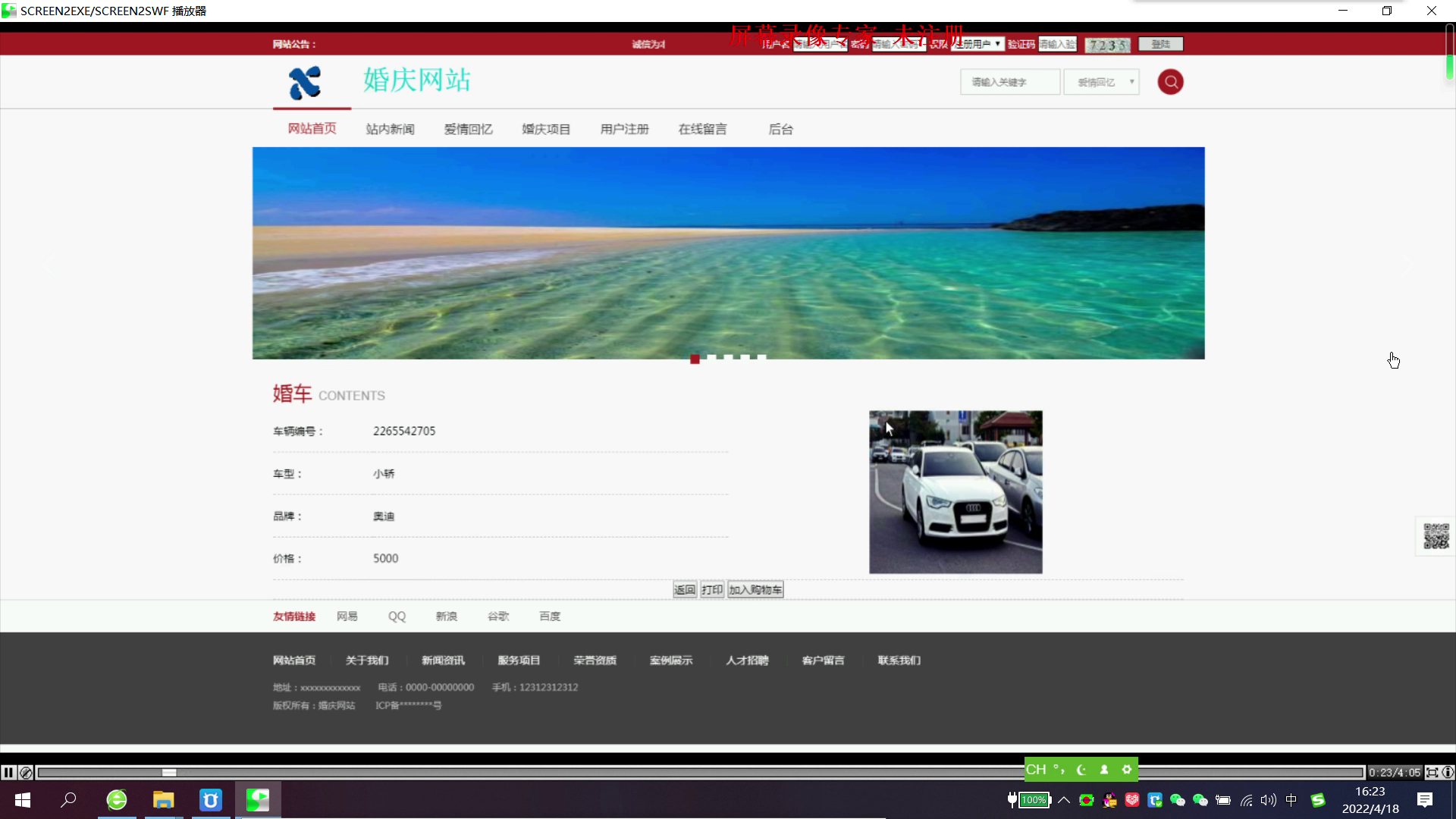Click the CH language indicator

pos(1036,770)
